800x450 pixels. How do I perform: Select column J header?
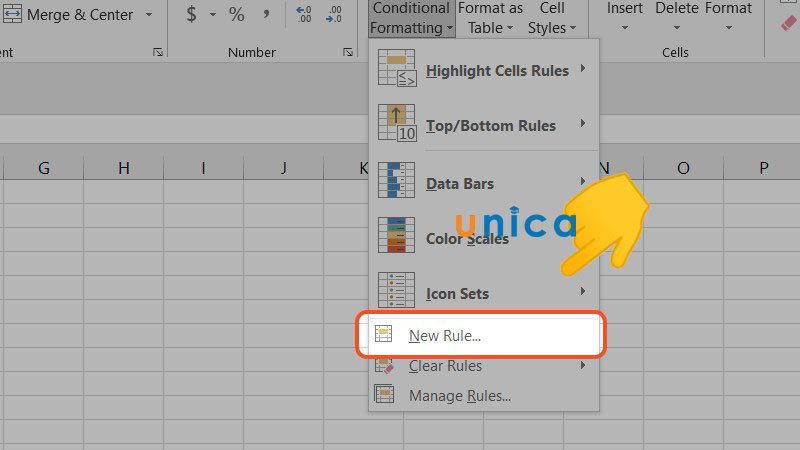click(284, 168)
